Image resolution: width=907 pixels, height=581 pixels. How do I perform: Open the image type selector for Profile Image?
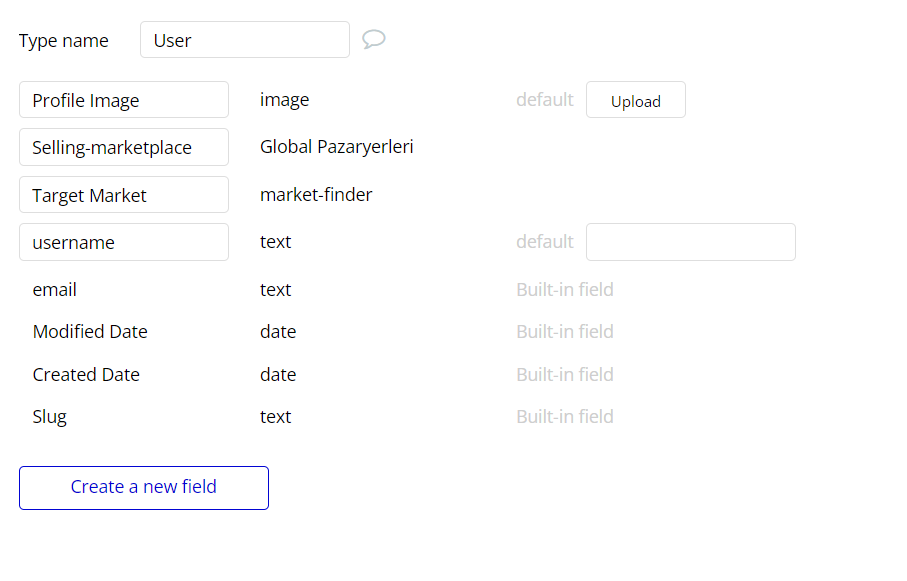(285, 99)
